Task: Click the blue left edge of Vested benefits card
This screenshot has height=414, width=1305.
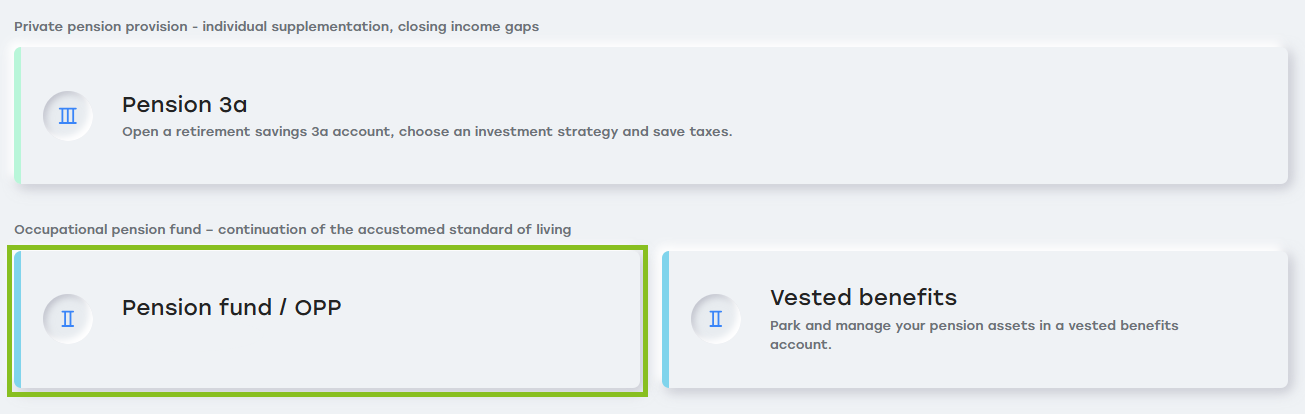Action: 665,319
